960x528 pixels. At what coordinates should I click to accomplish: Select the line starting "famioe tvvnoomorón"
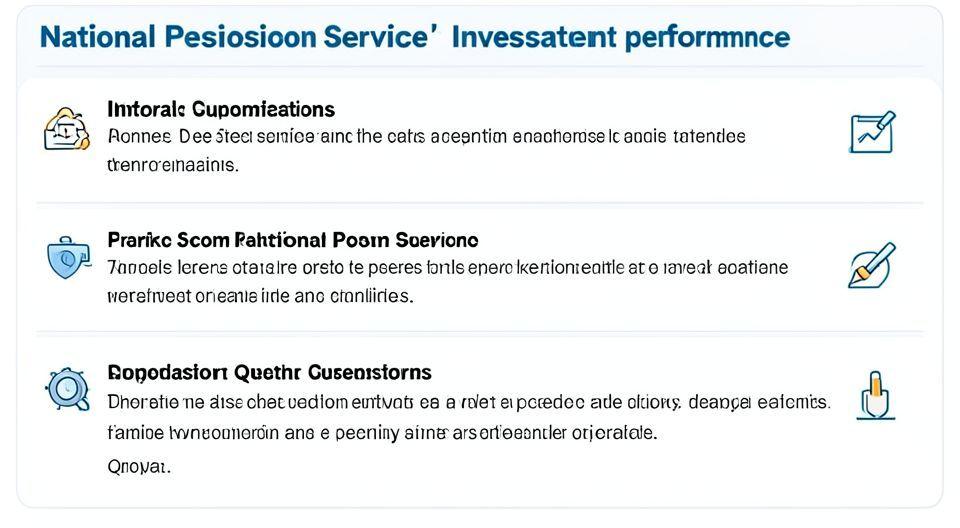[x=381, y=433]
